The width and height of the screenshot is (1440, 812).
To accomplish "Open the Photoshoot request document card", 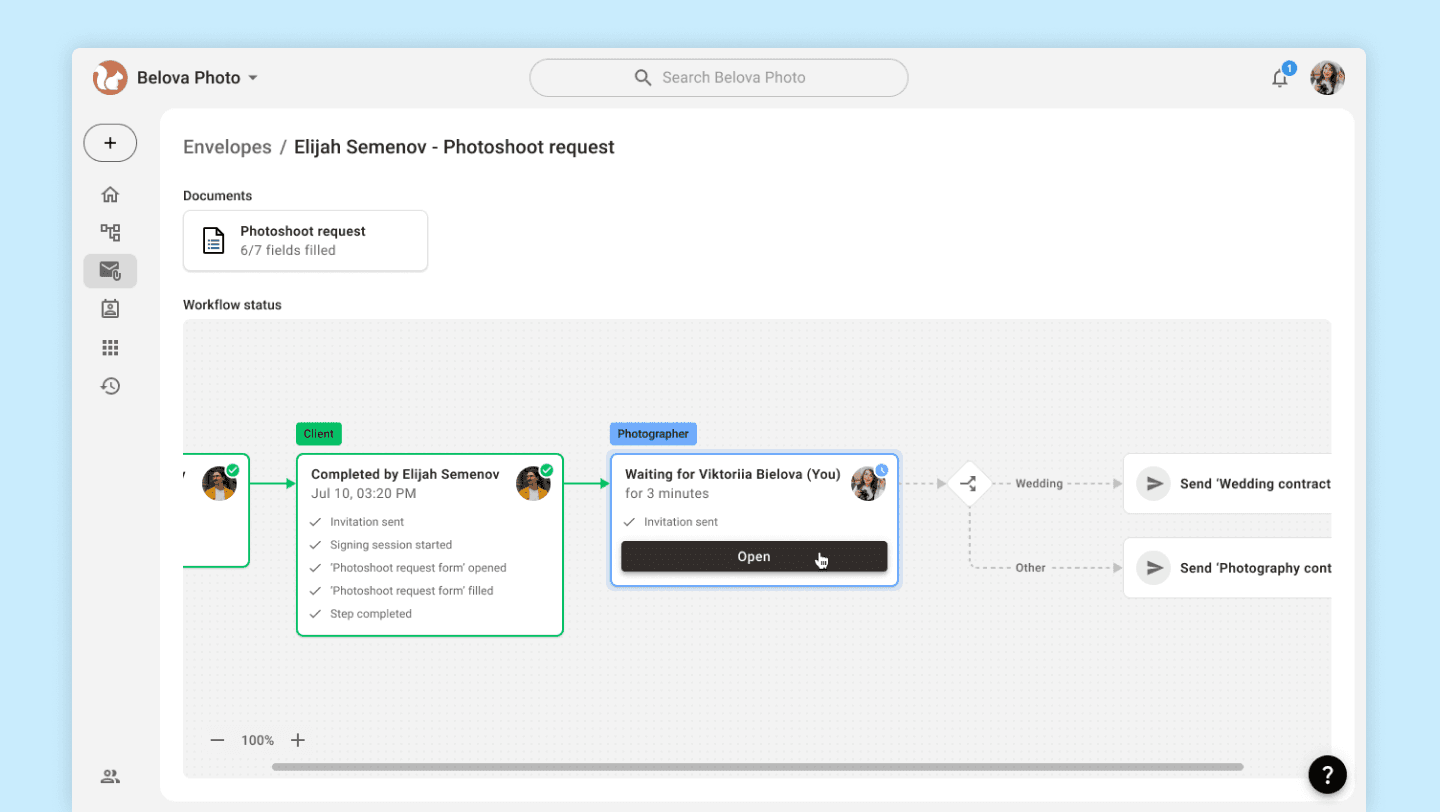I will click(305, 241).
